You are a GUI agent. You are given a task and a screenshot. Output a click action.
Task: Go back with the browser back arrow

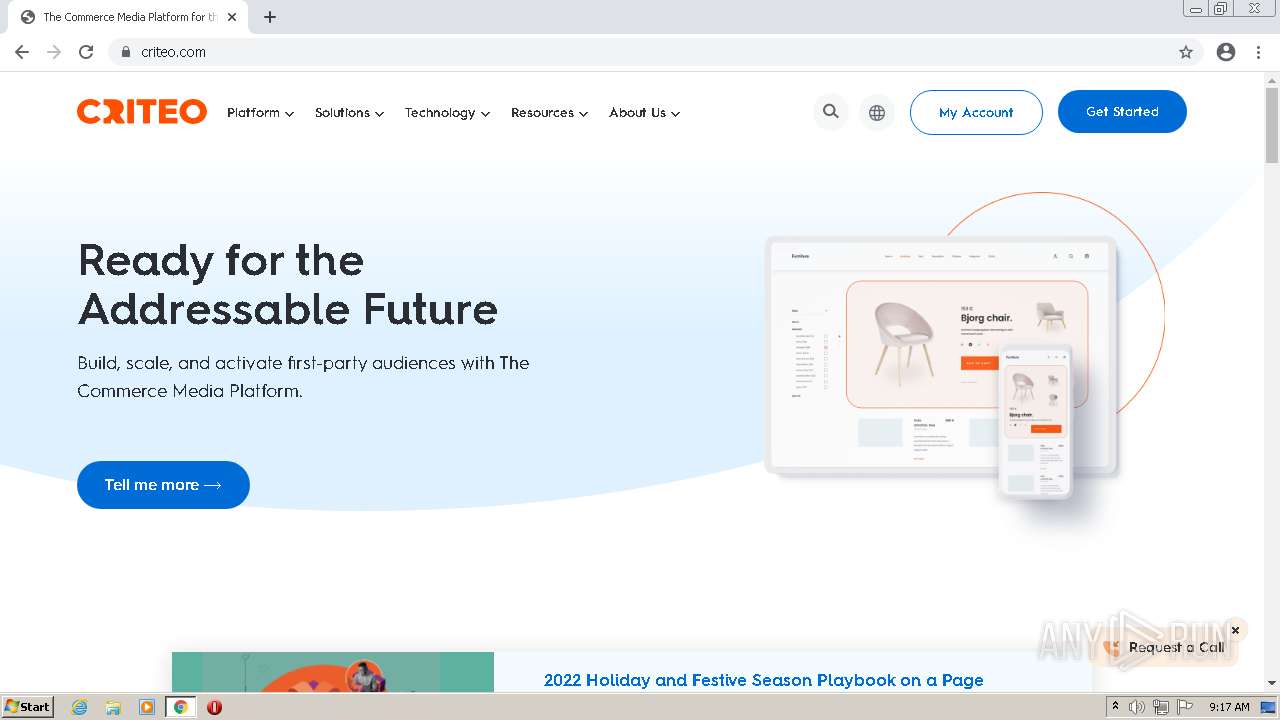pos(22,52)
